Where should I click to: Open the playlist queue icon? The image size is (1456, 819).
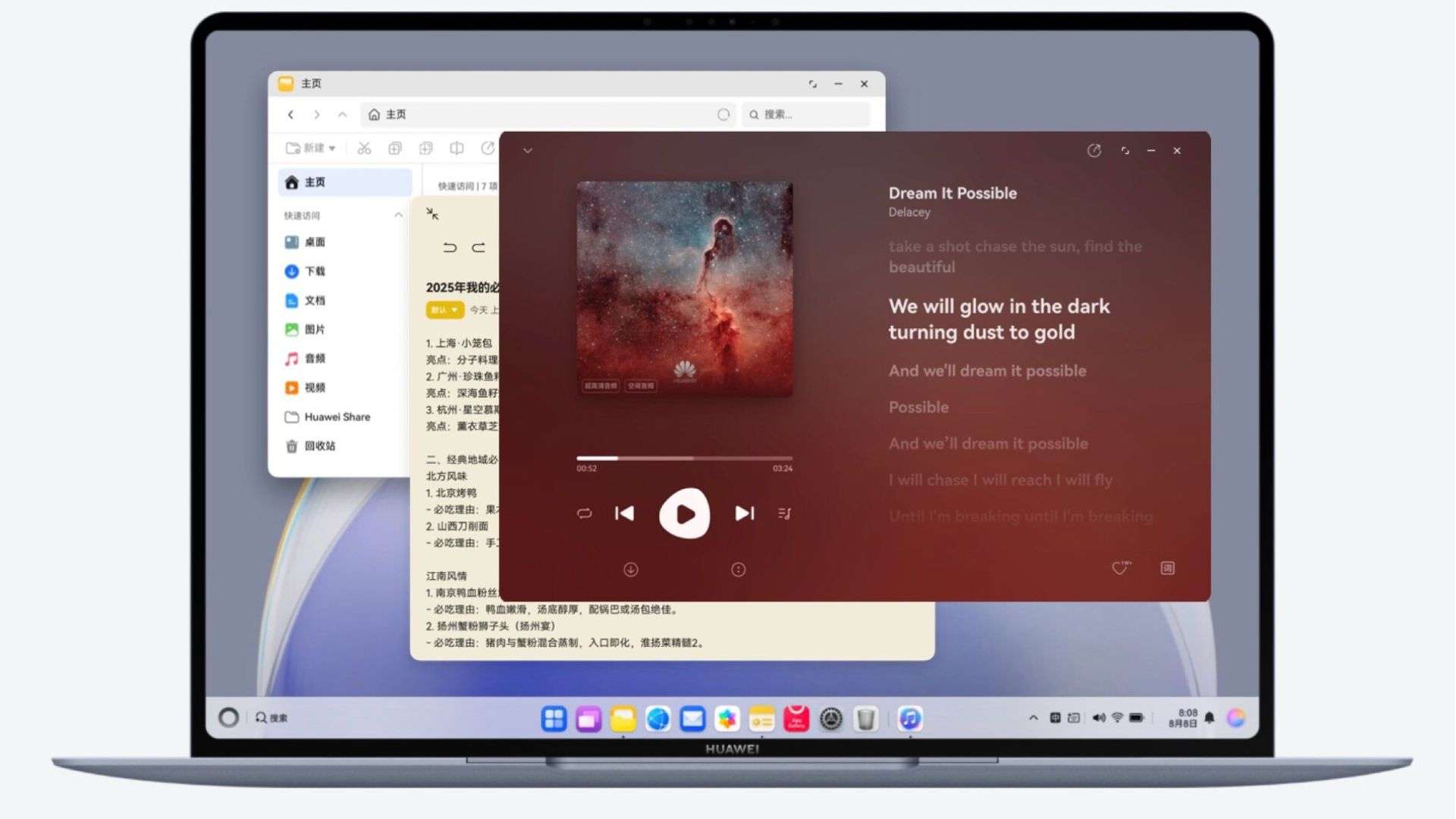tap(784, 513)
